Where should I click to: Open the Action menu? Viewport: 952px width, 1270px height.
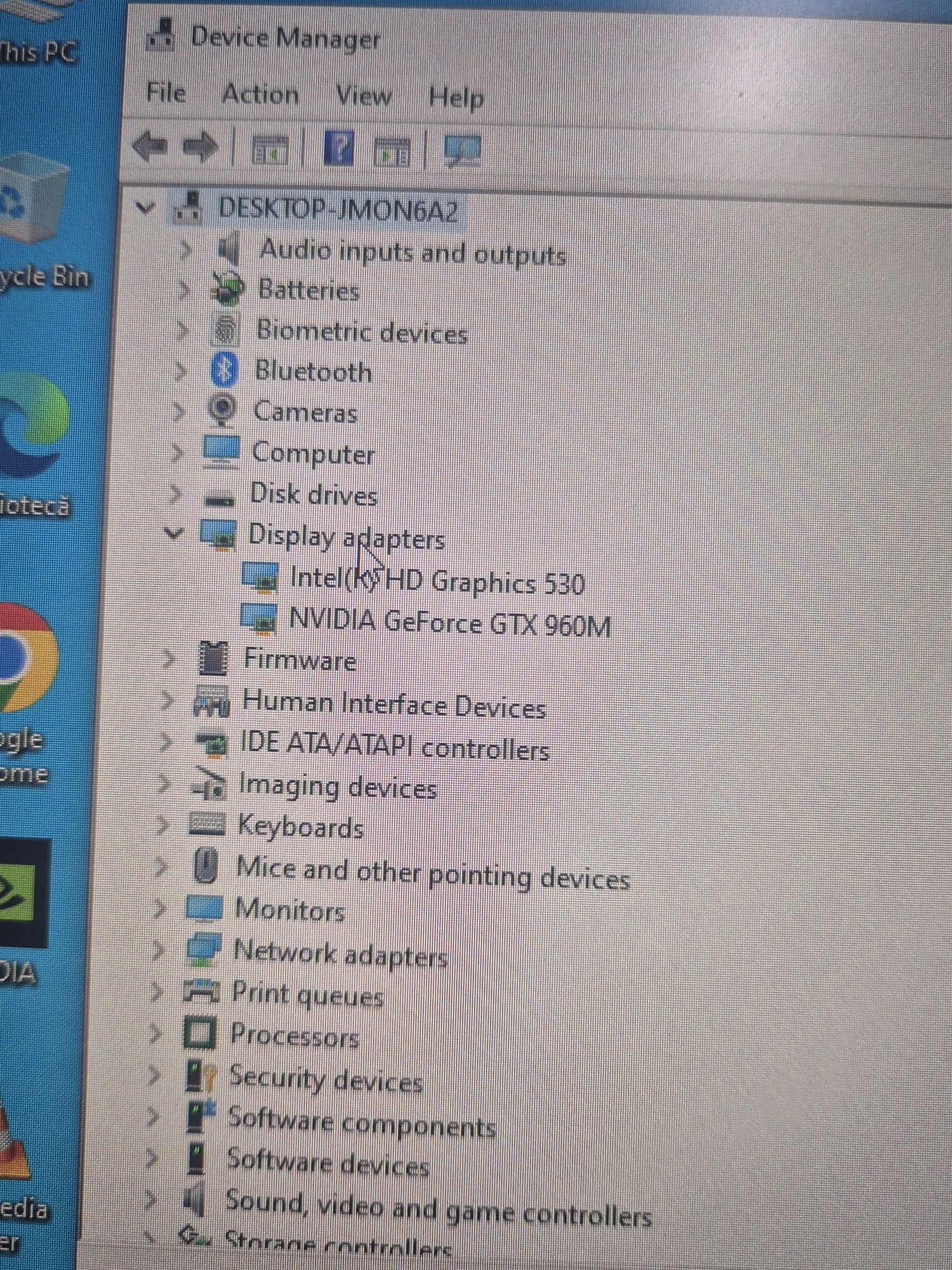point(260,95)
